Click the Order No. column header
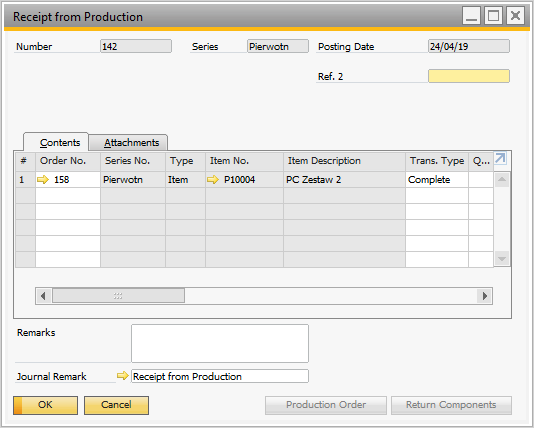534x428 pixels. 68,161
